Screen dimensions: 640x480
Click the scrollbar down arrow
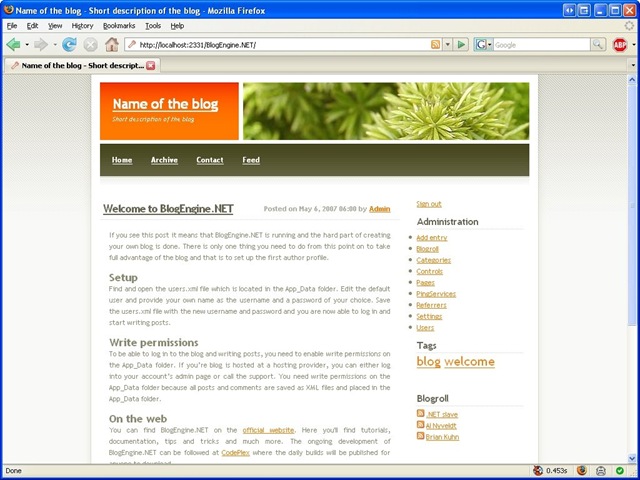coord(632,458)
